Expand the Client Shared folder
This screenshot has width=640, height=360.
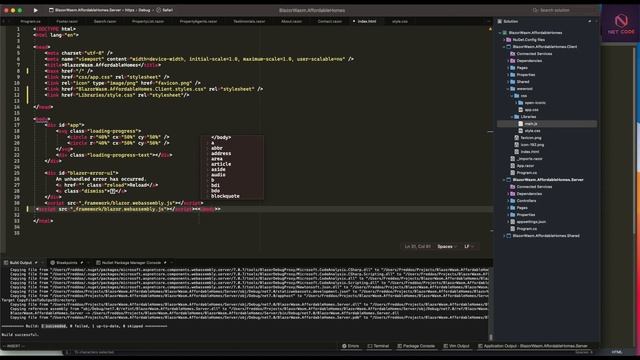508,82
